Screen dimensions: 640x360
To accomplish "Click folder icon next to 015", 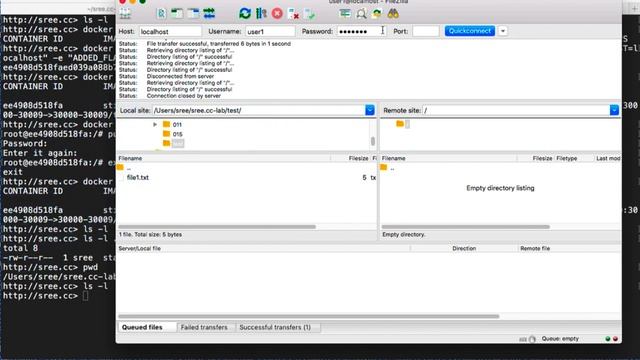I will click(x=167, y=133).
